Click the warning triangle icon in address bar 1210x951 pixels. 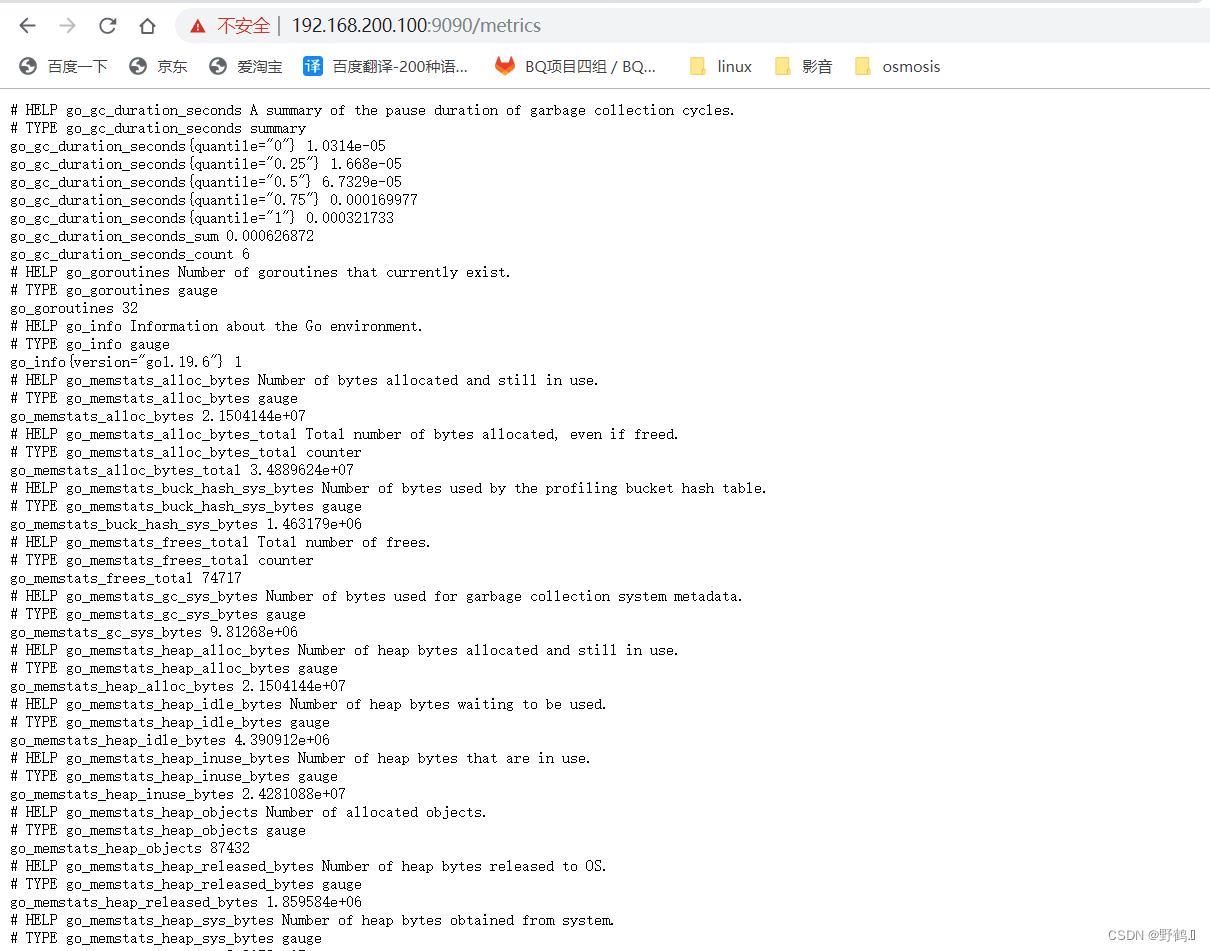[x=198, y=25]
